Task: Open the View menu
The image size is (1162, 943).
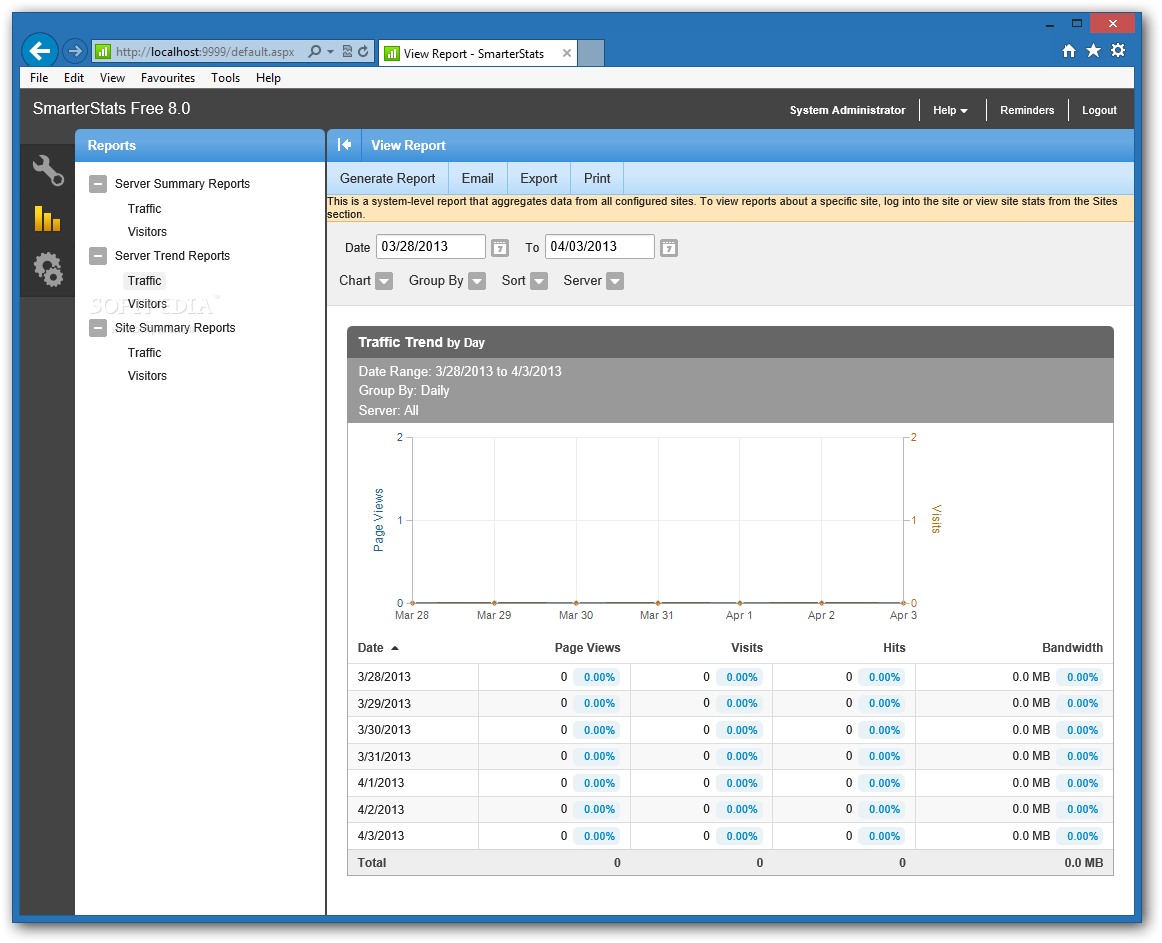Action: pos(112,78)
